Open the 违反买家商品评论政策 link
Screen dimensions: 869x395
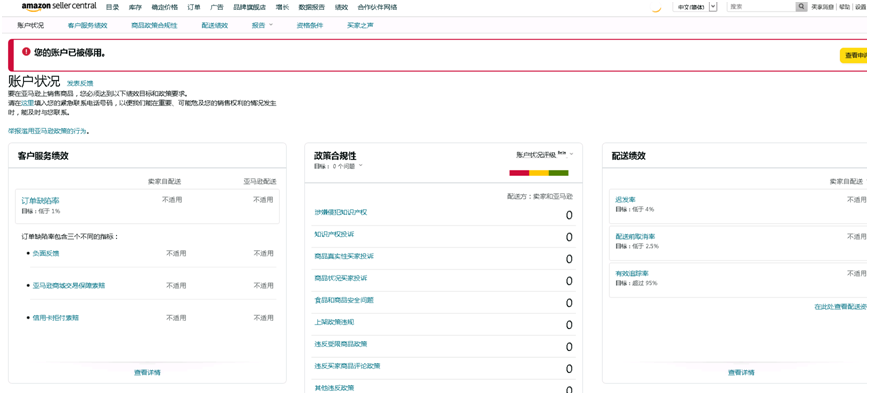click(x=347, y=366)
